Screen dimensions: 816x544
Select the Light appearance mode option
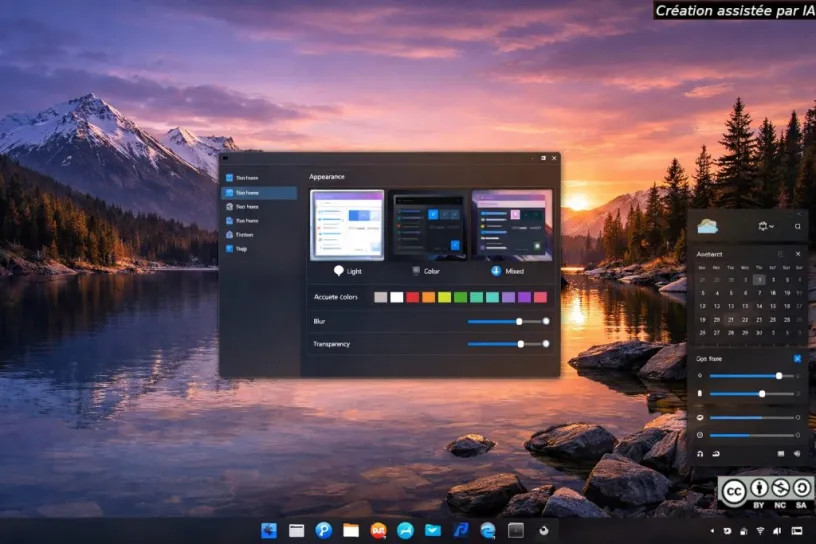pyautogui.click(x=347, y=271)
